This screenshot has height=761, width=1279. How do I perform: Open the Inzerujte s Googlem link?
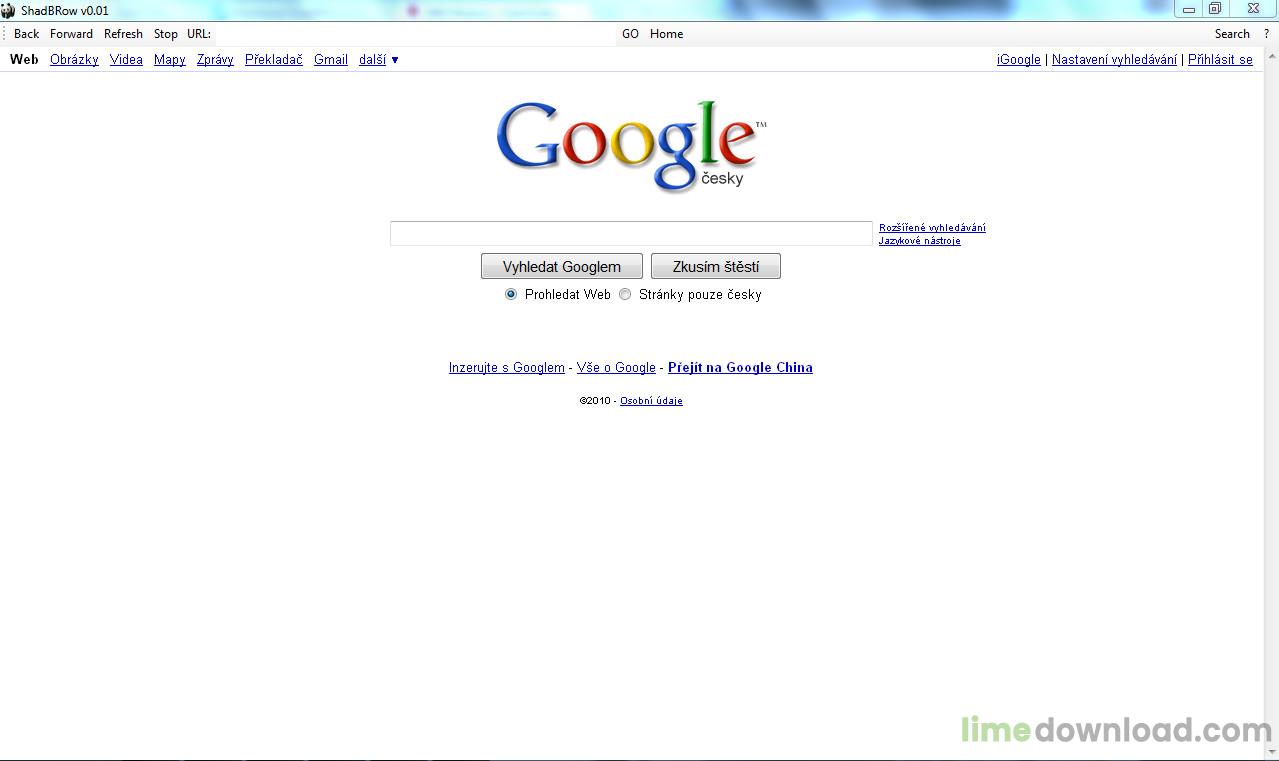click(x=507, y=368)
